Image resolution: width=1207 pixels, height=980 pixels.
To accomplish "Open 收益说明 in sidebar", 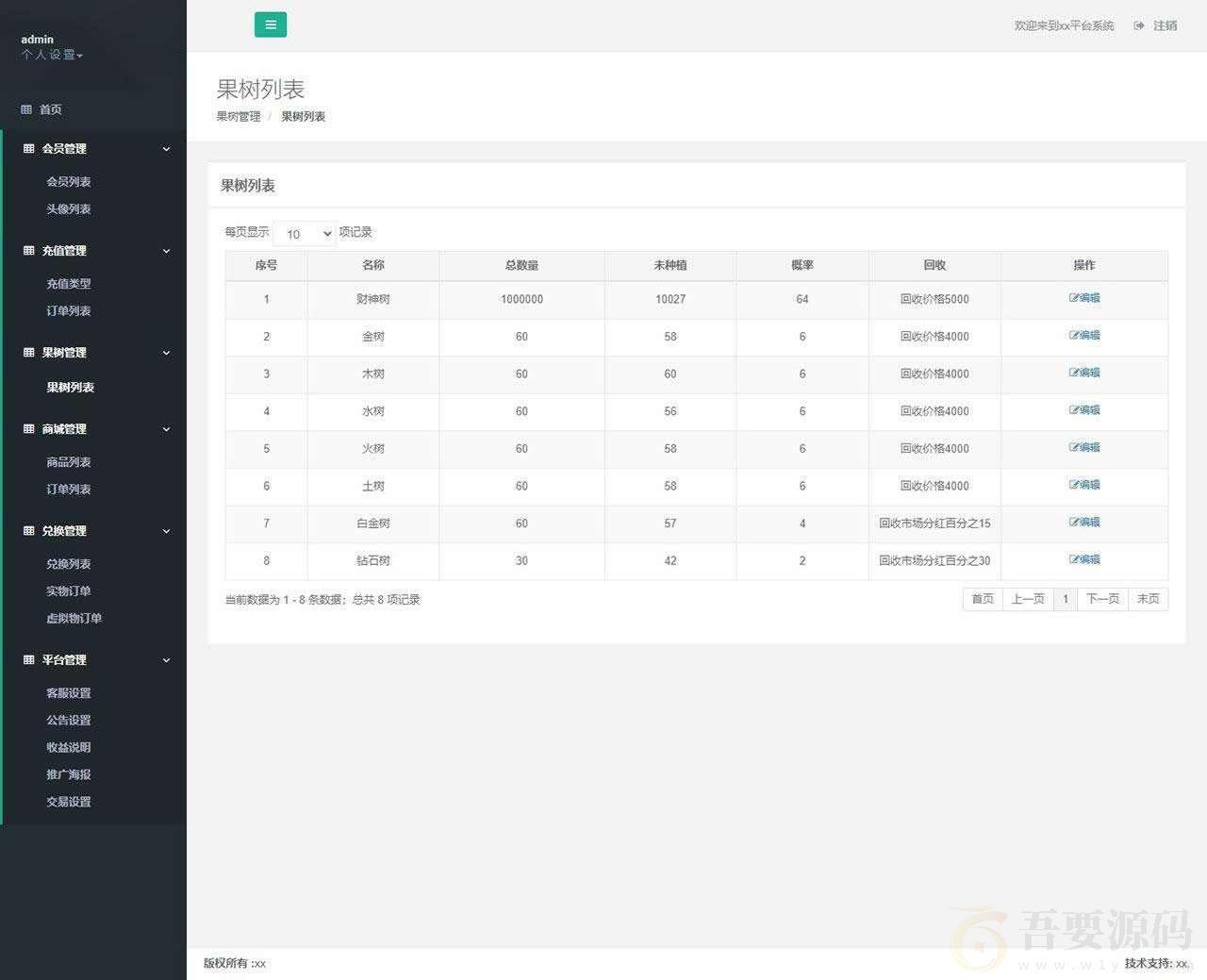I will coord(69,748).
